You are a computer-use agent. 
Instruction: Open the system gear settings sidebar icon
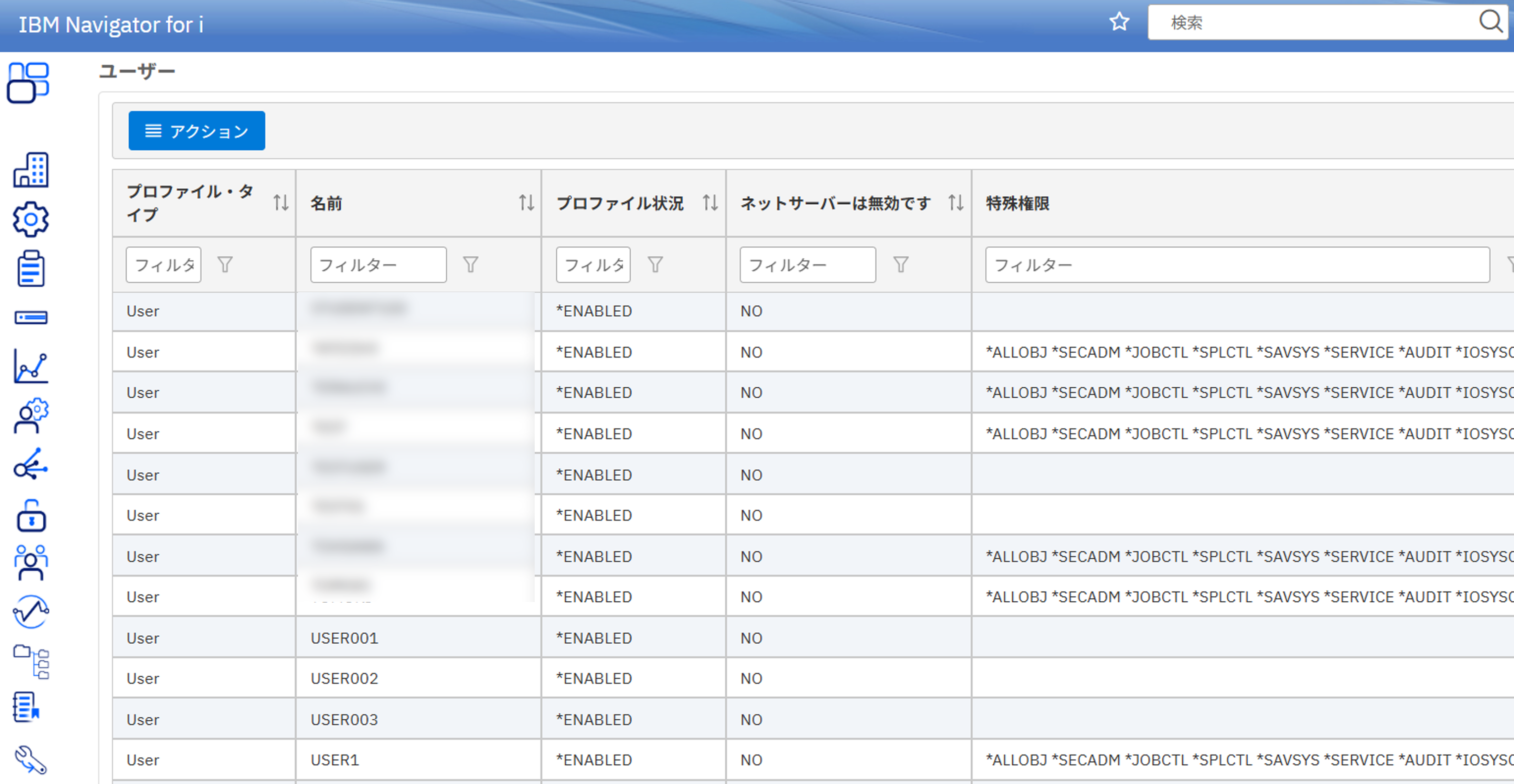pyautogui.click(x=31, y=219)
